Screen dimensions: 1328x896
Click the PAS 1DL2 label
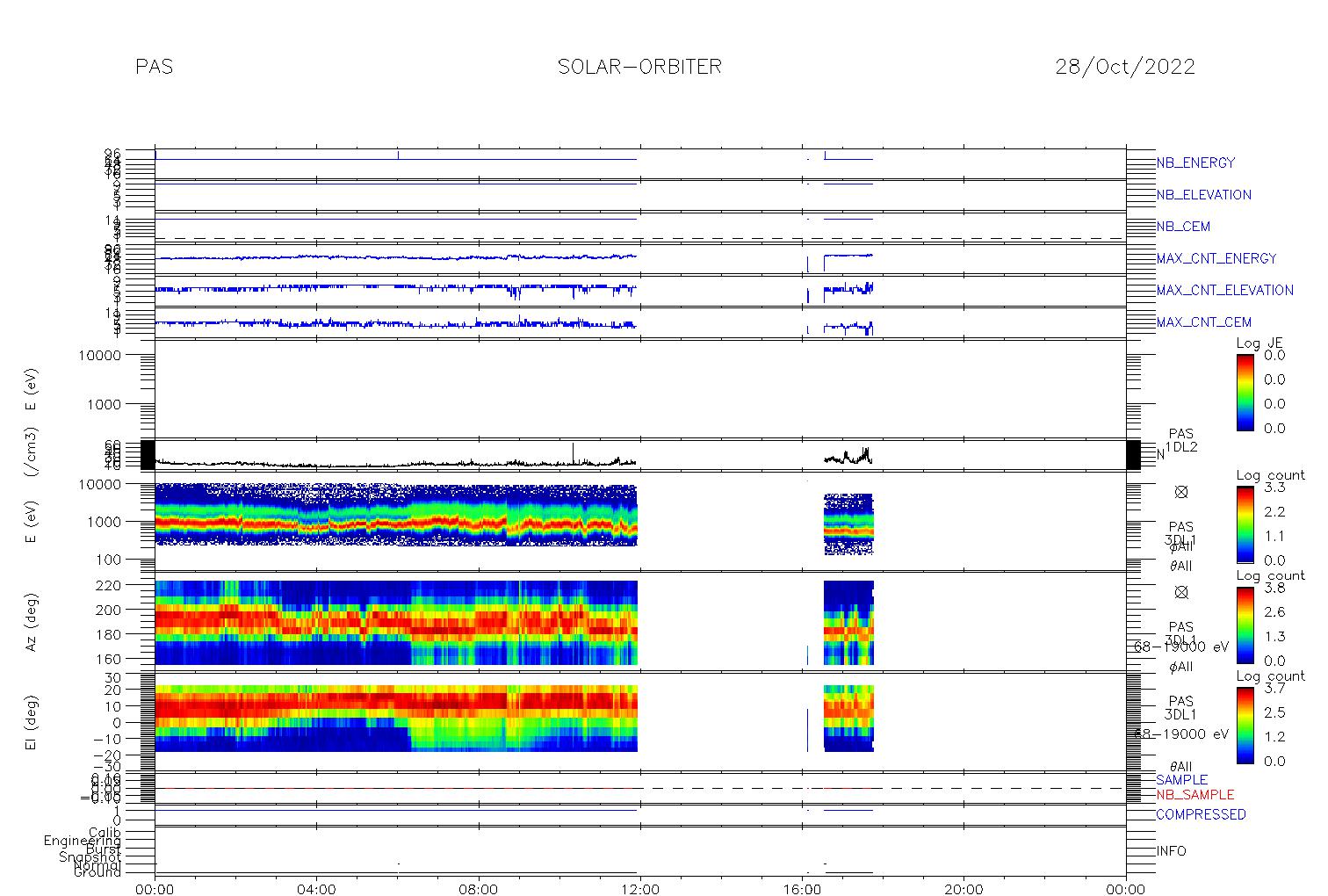click(x=1181, y=441)
